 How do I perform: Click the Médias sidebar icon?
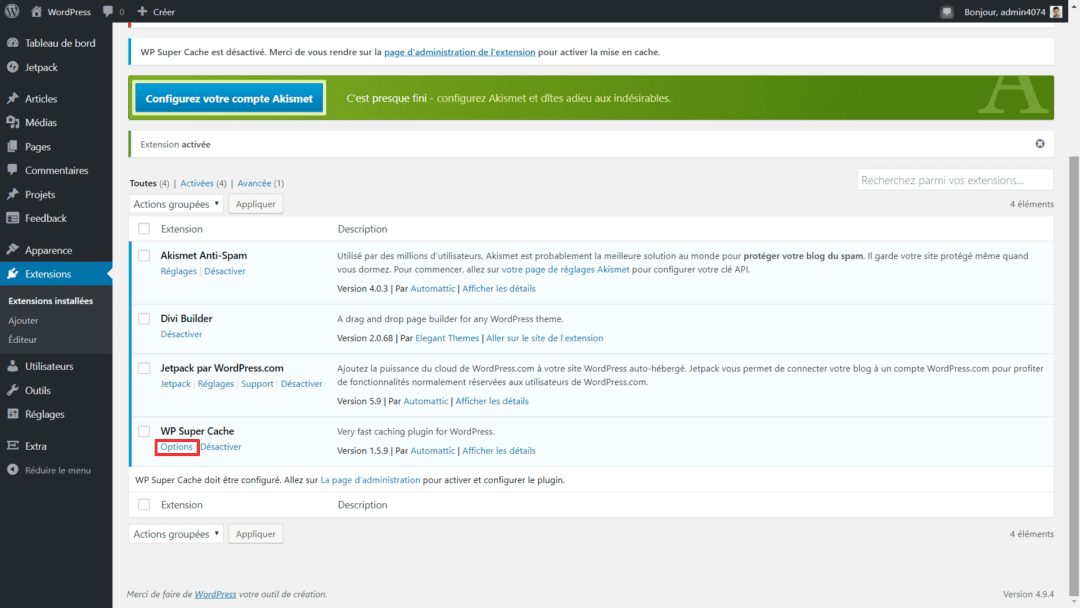coord(12,123)
